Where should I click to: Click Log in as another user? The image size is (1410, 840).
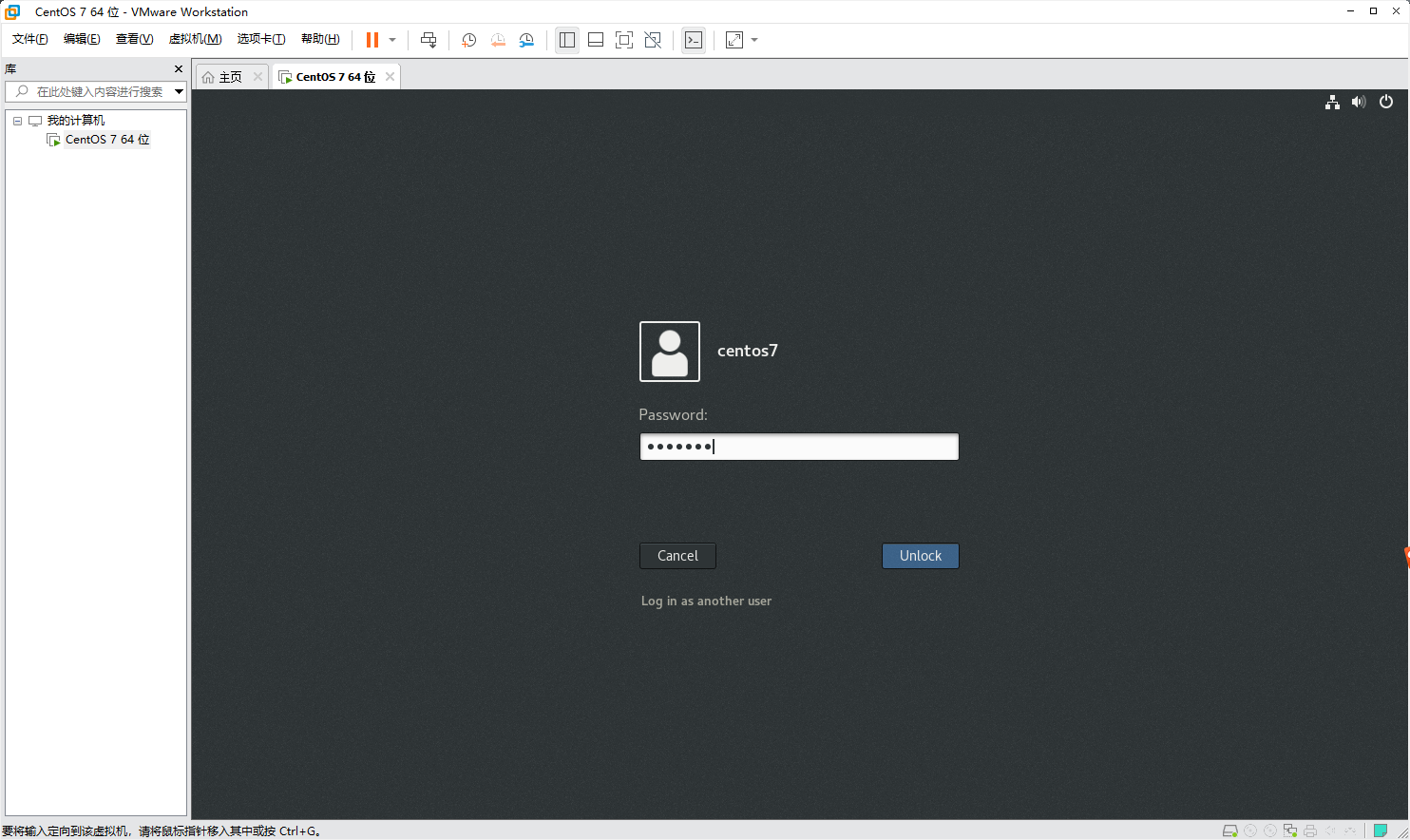(706, 601)
